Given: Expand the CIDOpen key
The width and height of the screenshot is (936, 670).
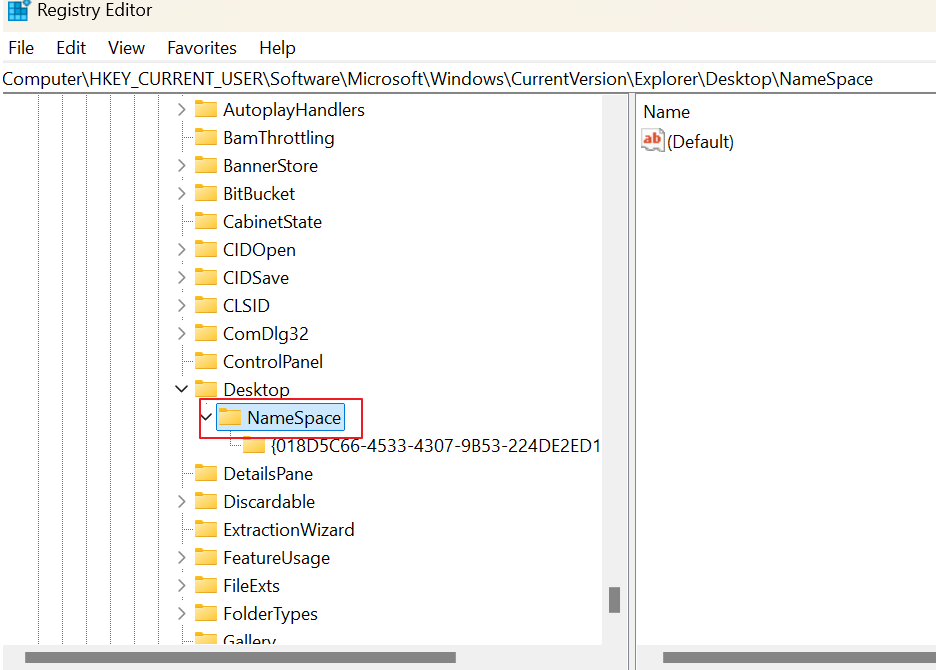Looking at the screenshot, I should (181, 250).
